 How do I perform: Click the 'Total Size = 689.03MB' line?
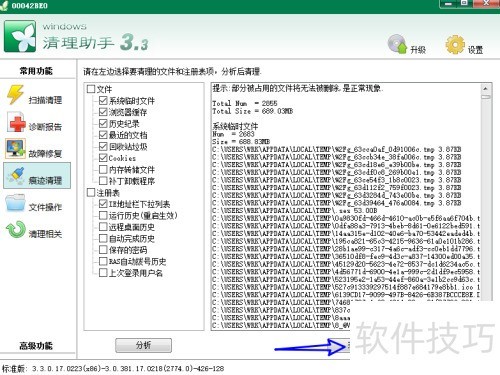[253, 111]
